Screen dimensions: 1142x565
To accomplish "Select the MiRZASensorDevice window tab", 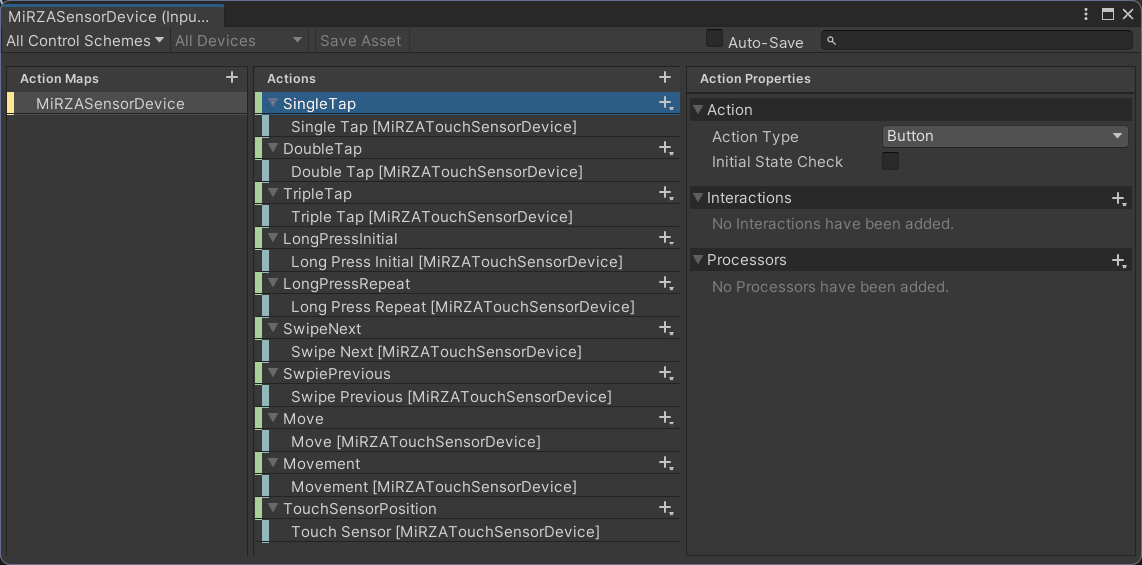I will [x=110, y=16].
